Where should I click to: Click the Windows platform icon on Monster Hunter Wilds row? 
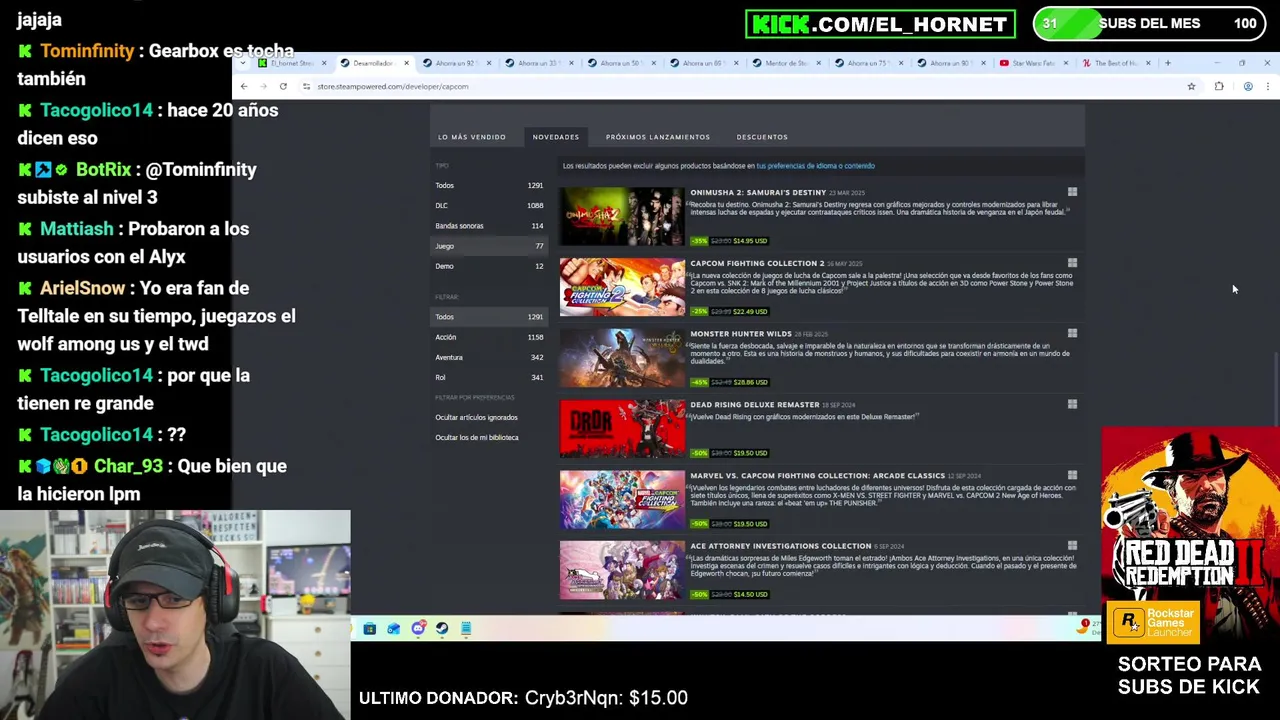click(1072, 333)
